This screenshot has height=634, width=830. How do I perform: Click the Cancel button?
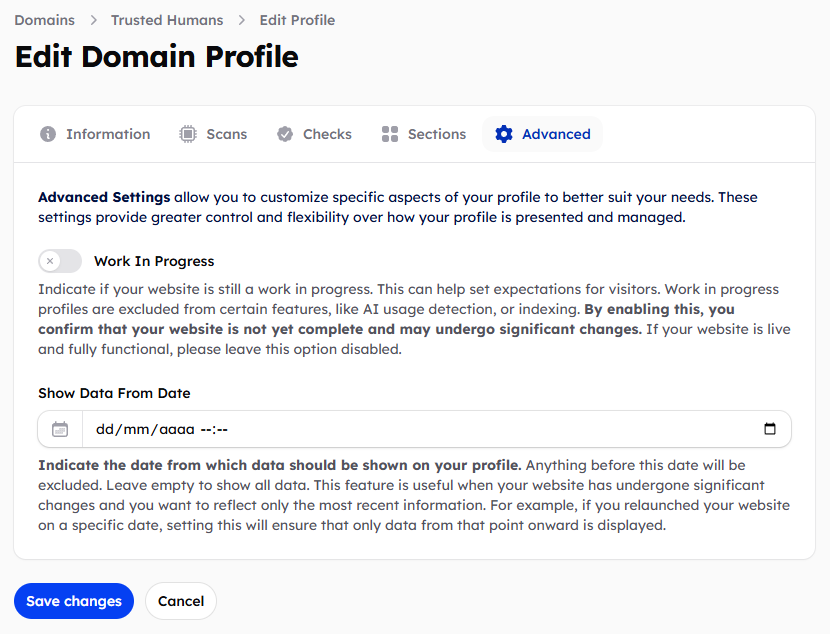click(x=181, y=601)
